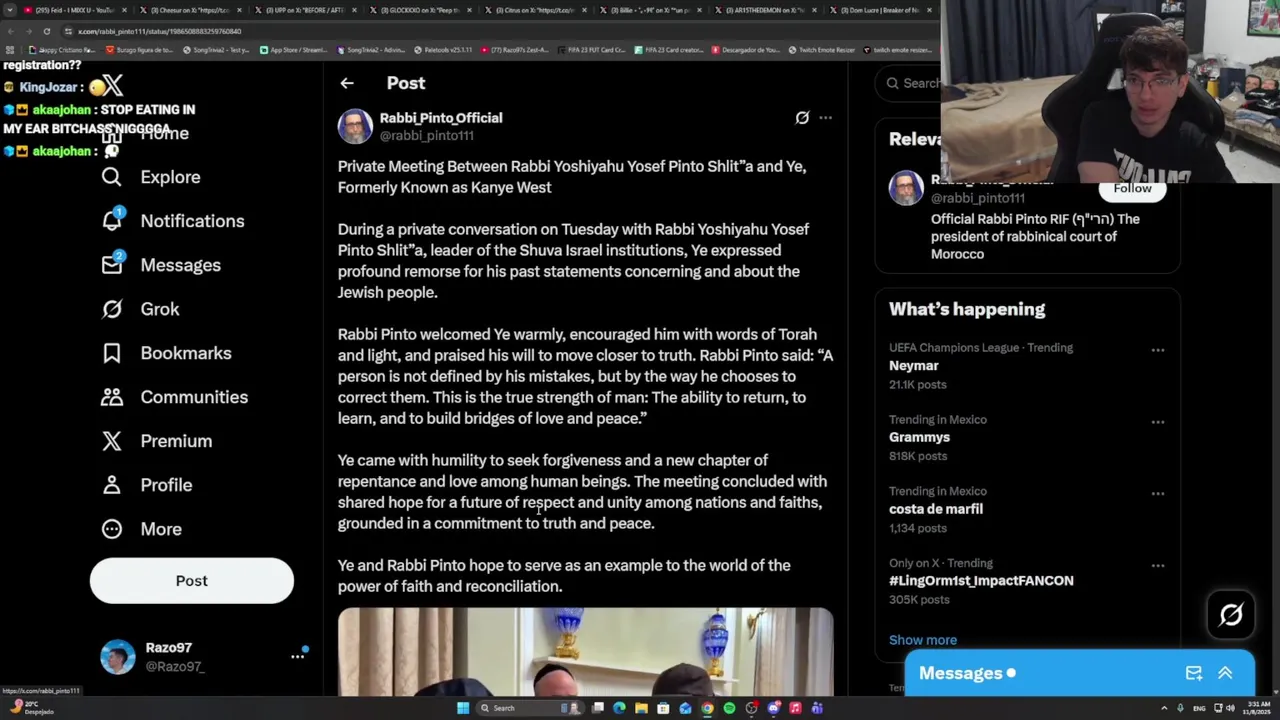Click the Post compose button
1280x720 pixels.
pos(192,581)
